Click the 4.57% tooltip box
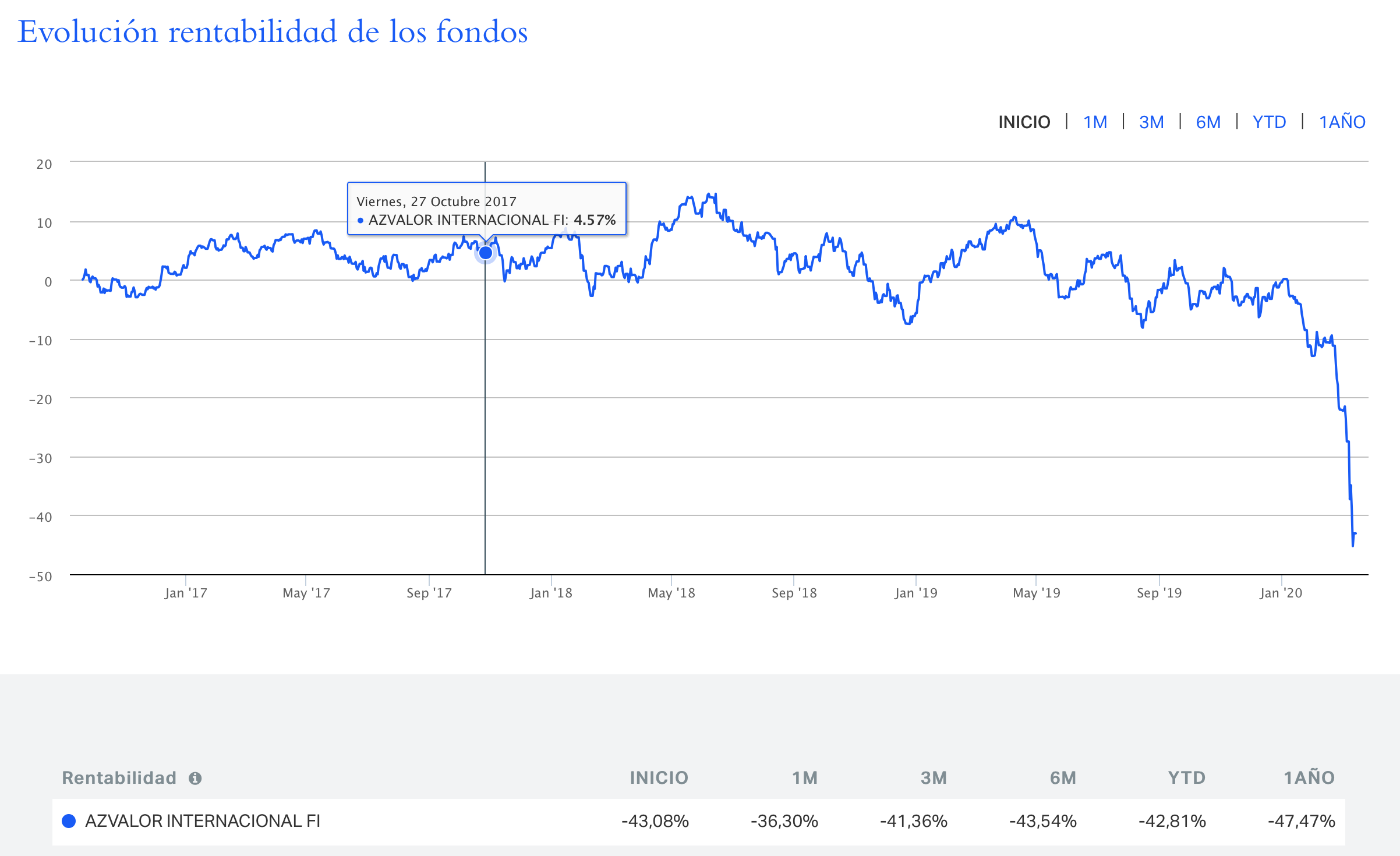 pos(486,210)
